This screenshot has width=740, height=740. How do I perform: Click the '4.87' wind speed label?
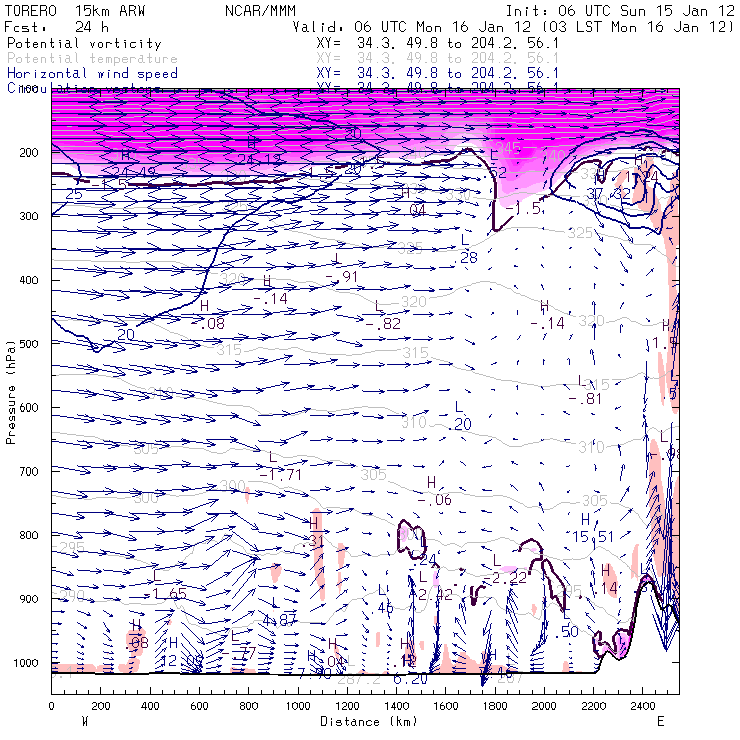click(279, 620)
